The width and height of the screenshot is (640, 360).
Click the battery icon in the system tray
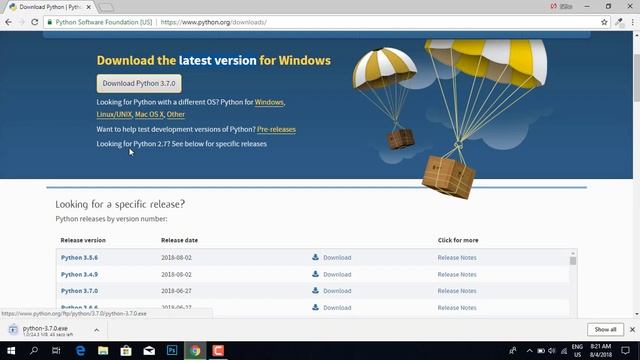[541, 351]
